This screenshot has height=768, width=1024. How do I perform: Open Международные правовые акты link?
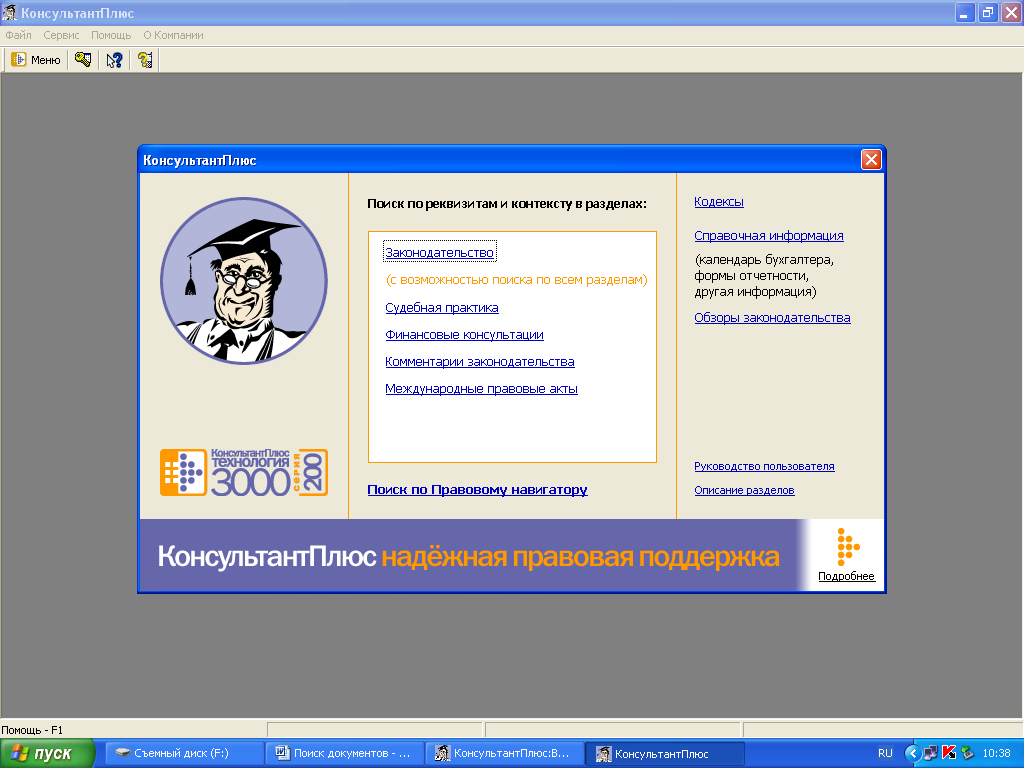[481, 389]
